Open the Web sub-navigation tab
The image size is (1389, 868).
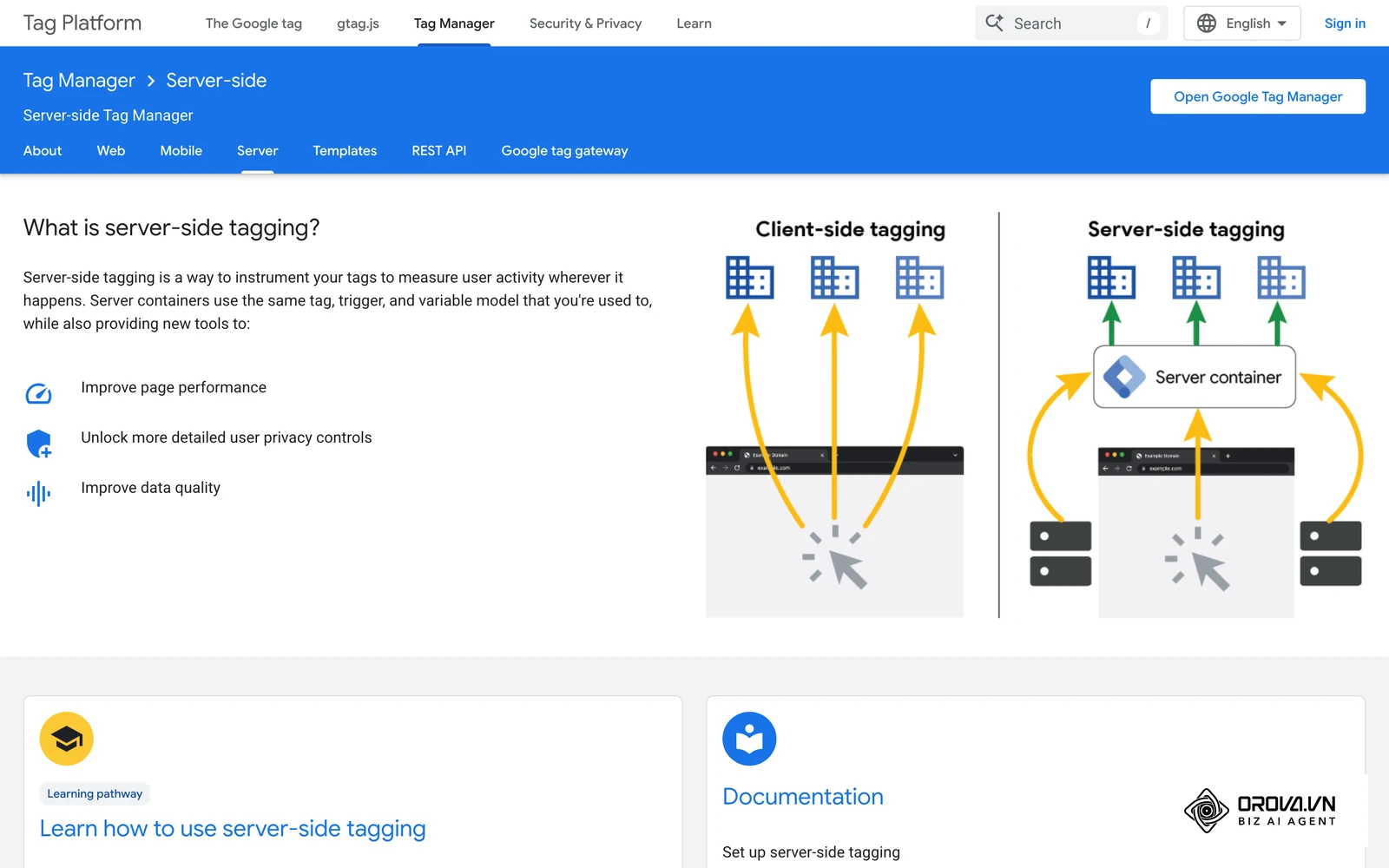[111, 151]
